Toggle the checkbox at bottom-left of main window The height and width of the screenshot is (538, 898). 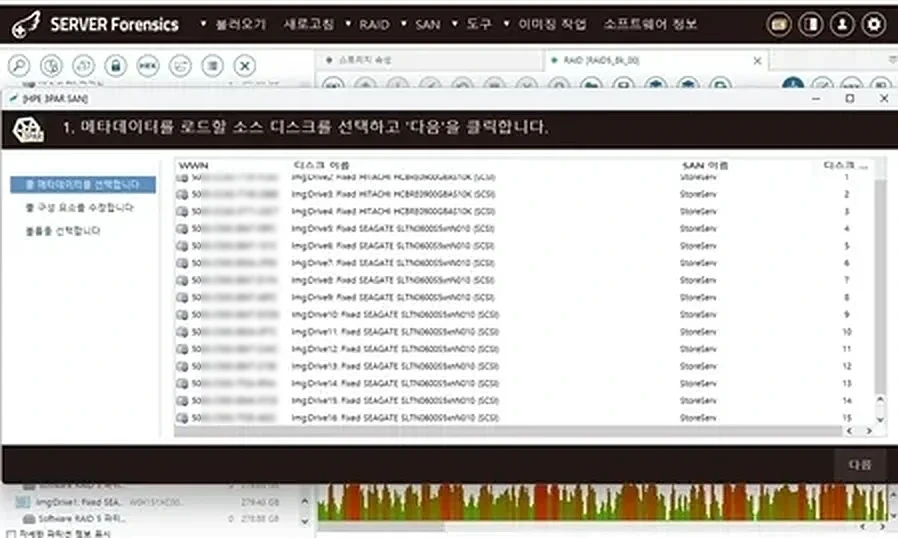[x=11, y=534]
